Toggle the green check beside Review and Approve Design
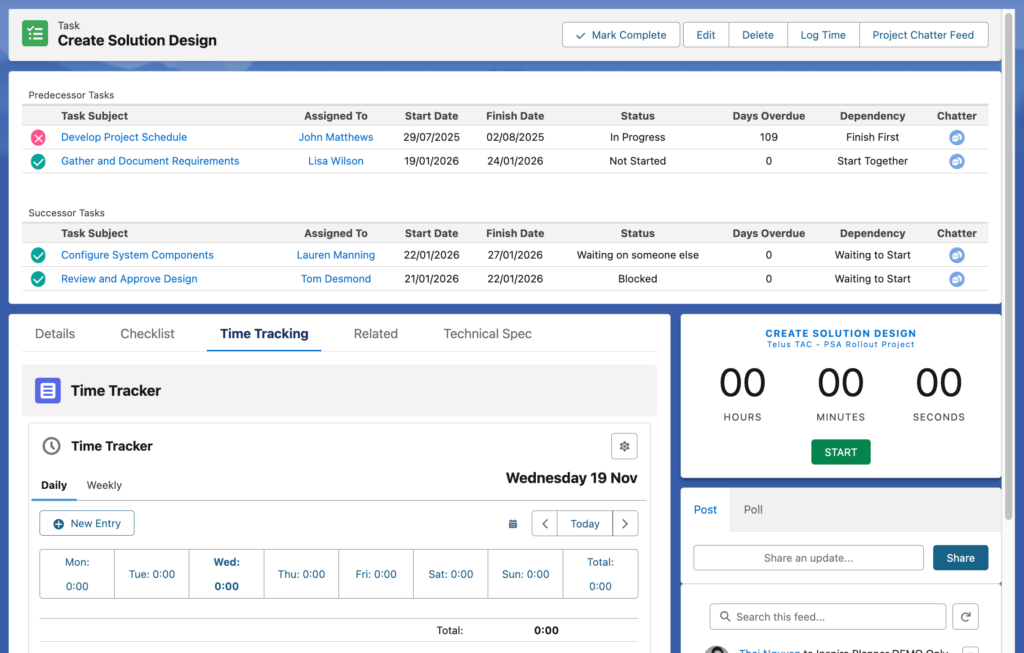Image resolution: width=1024 pixels, height=653 pixels. point(38,279)
